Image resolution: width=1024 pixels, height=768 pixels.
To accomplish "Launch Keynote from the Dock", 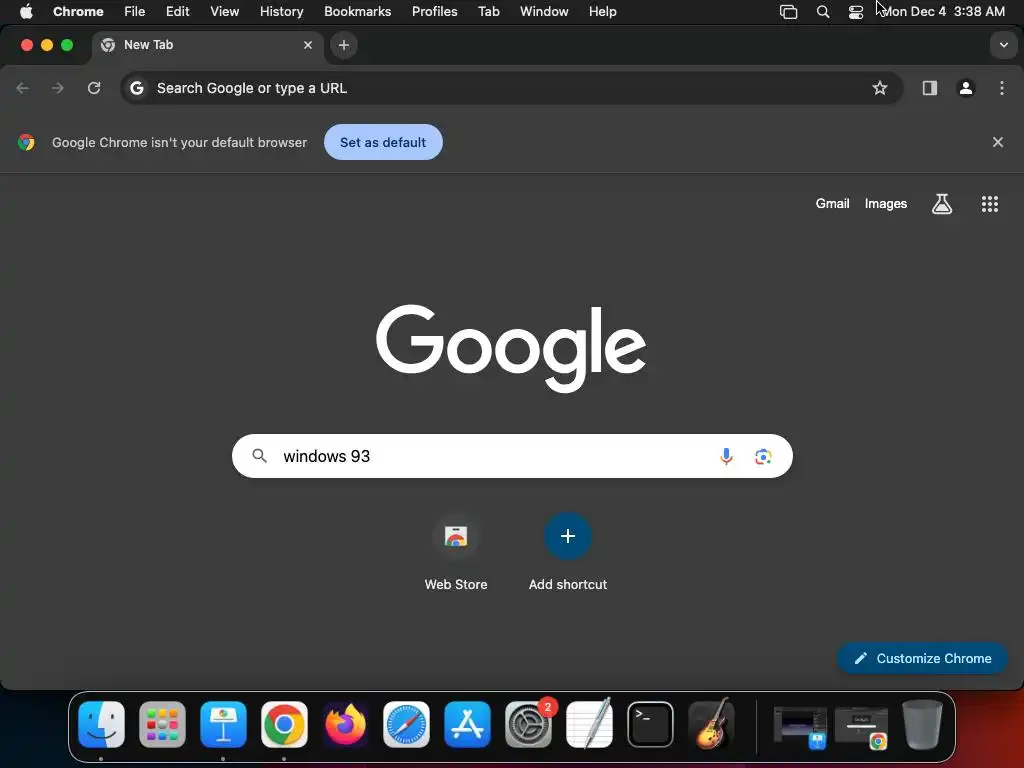I will pos(223,725).
